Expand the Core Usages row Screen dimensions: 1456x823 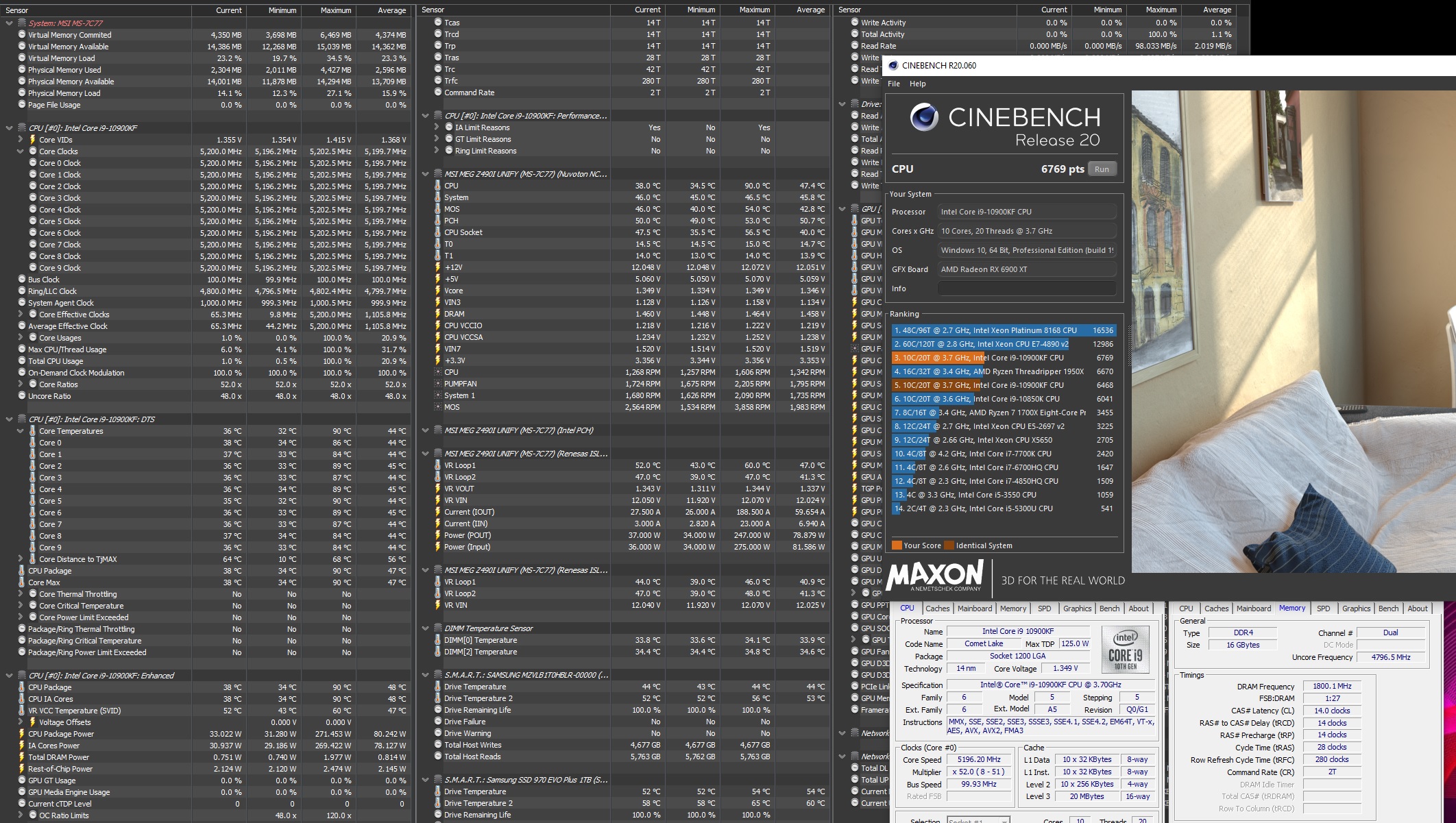[x=21, y=338]
